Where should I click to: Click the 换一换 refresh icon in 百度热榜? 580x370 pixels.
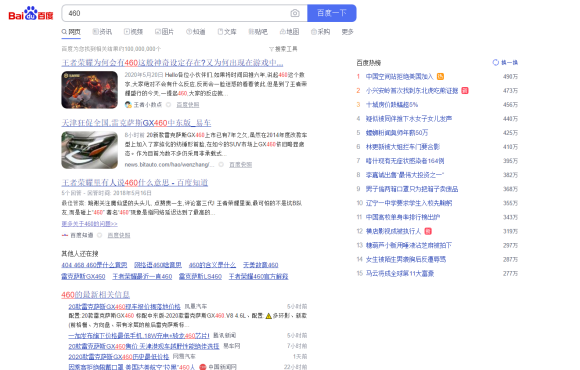pyautogui.click(x=496, y=63)
